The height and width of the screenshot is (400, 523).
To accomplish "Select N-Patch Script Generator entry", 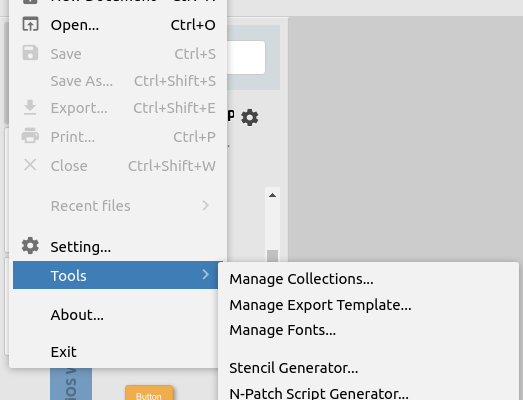I will point(319,393).
